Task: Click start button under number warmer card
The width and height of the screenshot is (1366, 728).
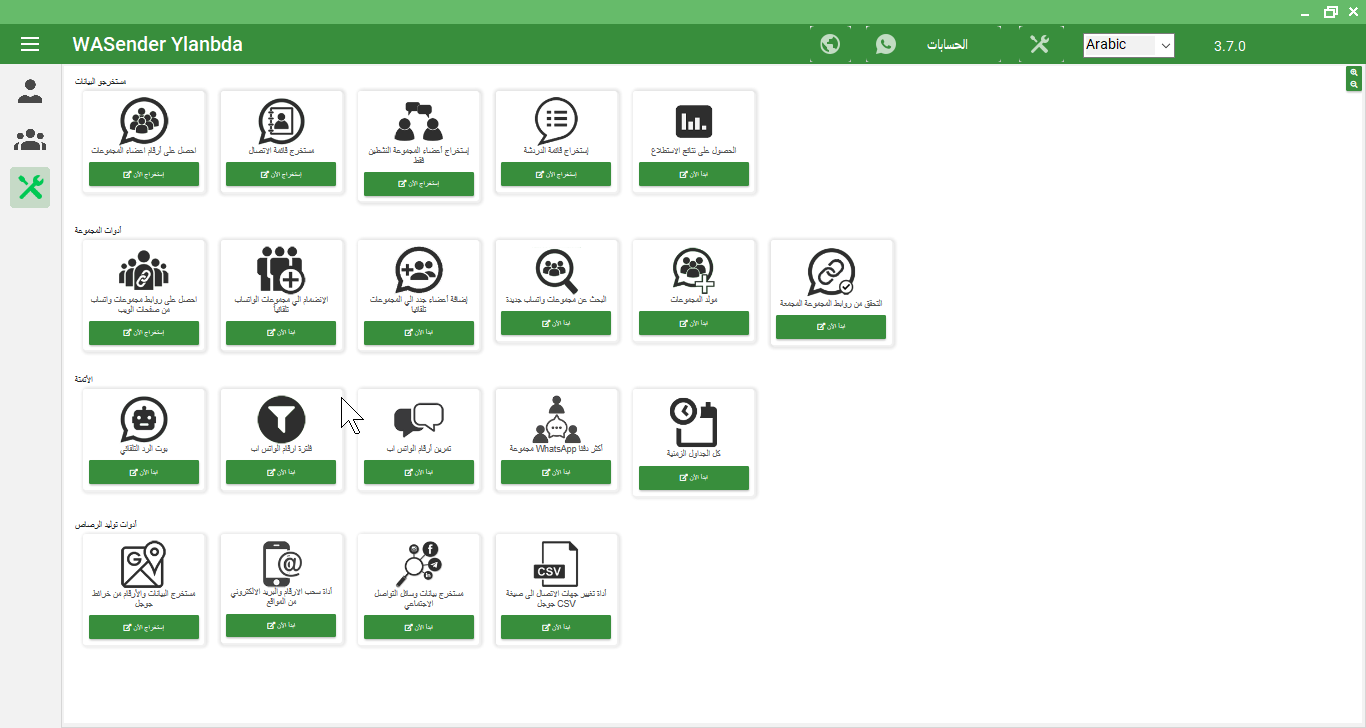Action: [419, 472]
